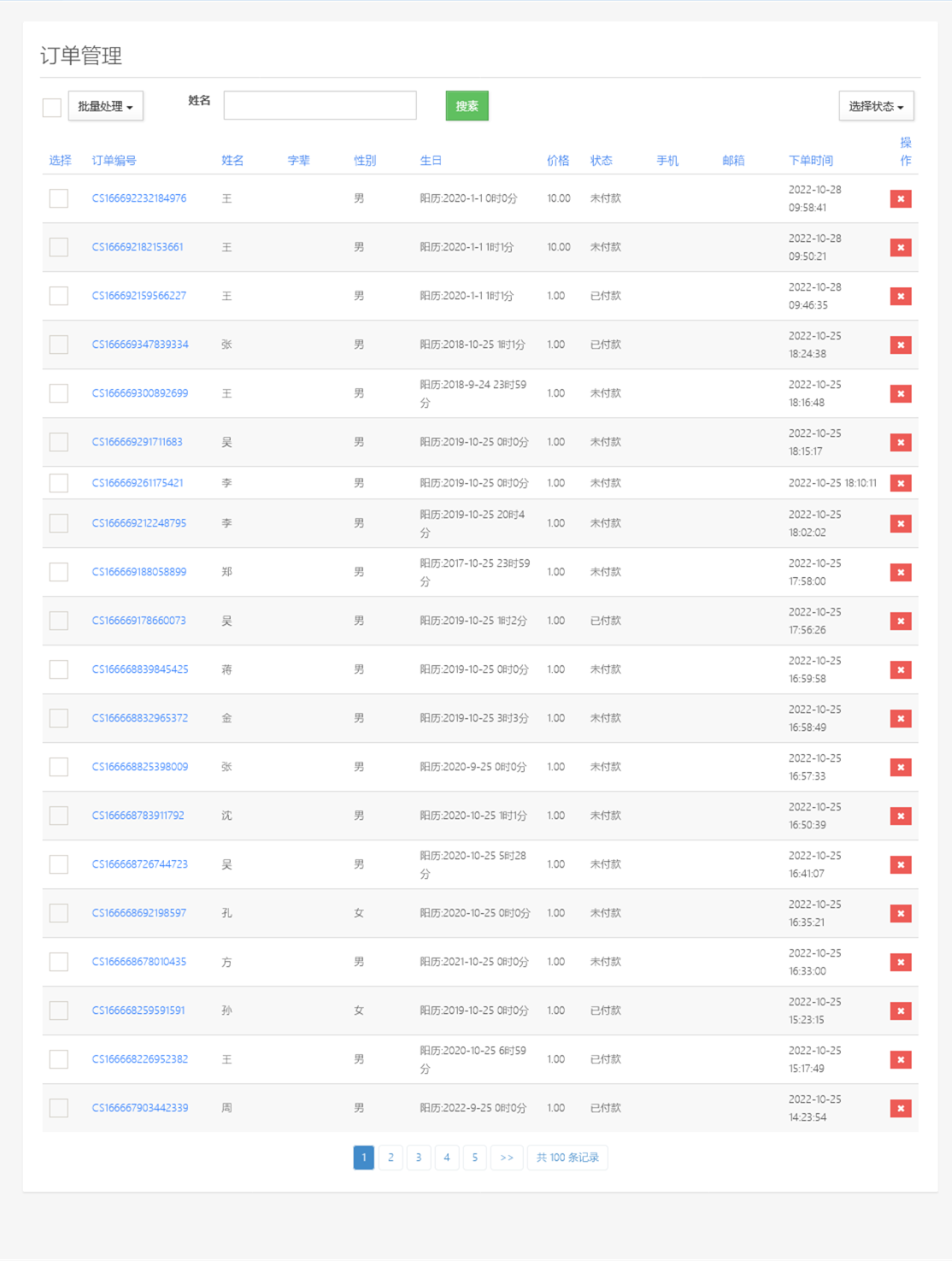Click the 状态 column header
952x1261 pixels.
(601, 161)
